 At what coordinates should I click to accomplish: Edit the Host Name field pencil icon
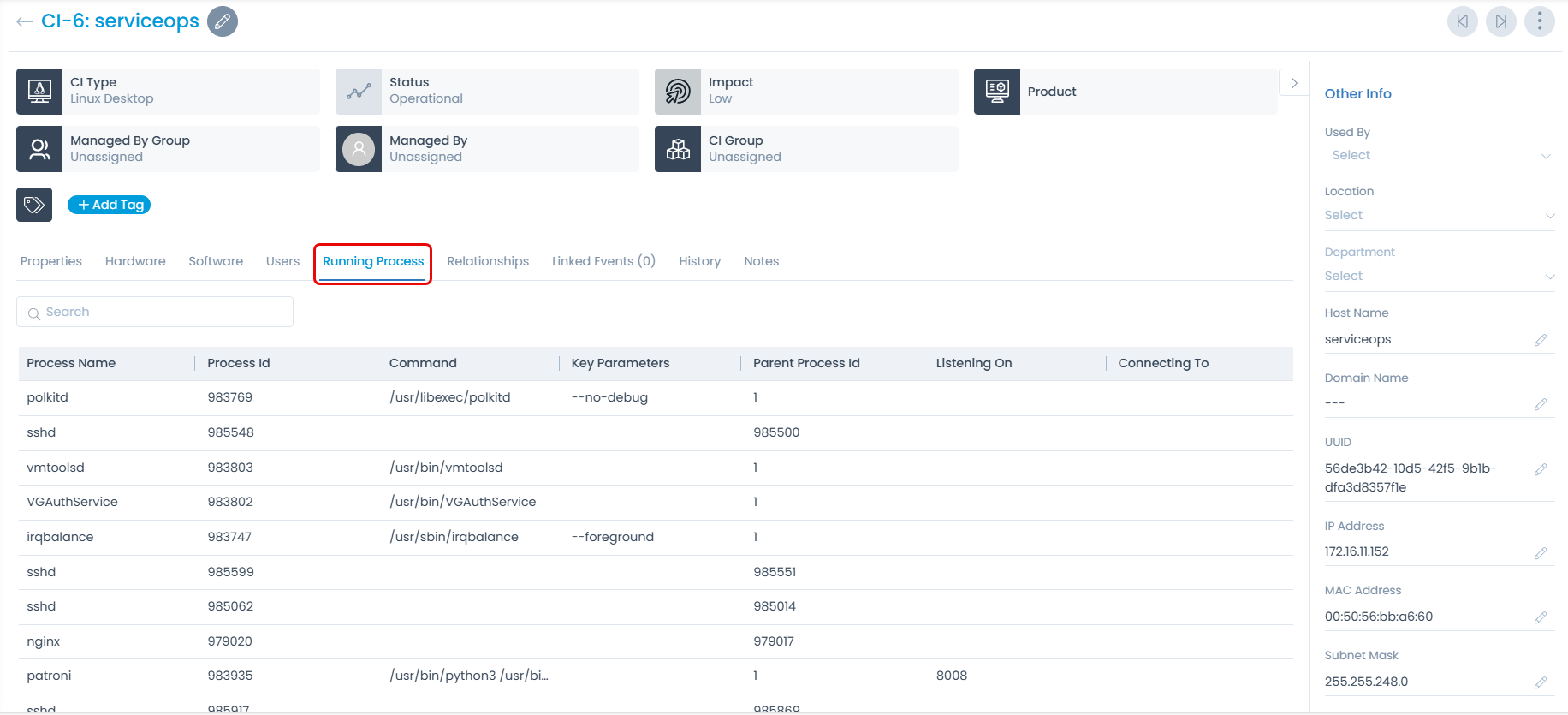[1540, 340]
